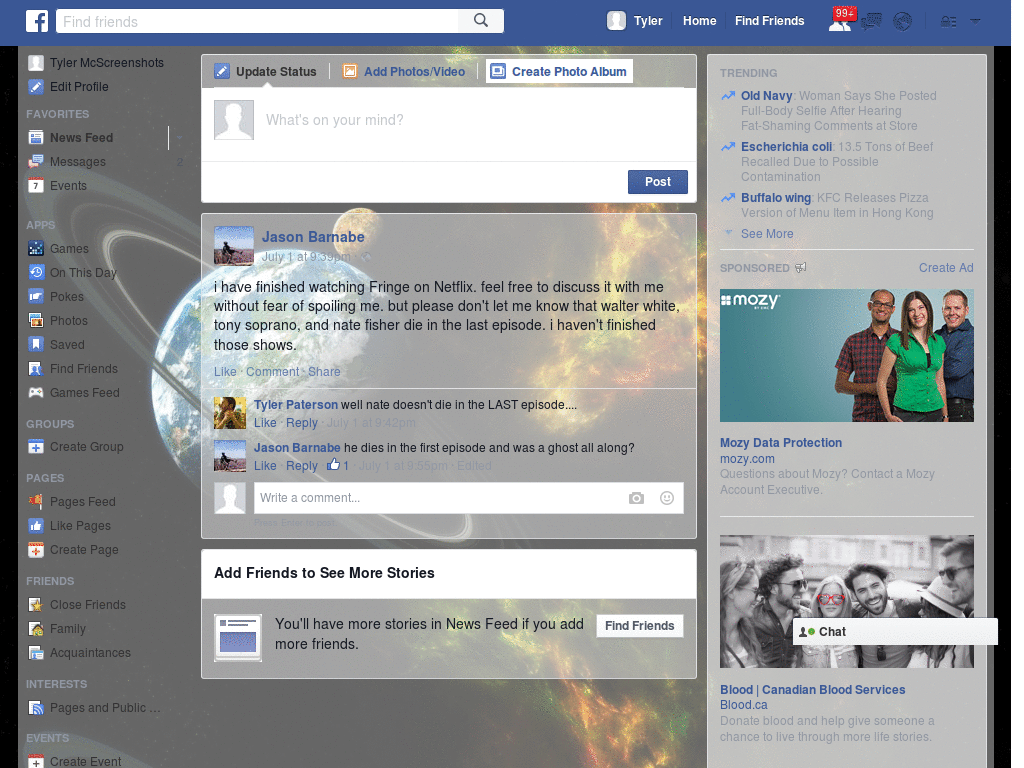Select the Add Photos/Video tab
1024x768 pixels.
pyautogui.click(x=404, y=71)
